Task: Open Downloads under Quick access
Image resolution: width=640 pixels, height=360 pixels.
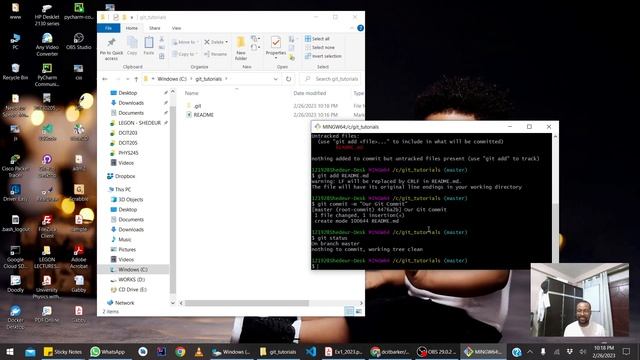Action: tap(131, 103)
